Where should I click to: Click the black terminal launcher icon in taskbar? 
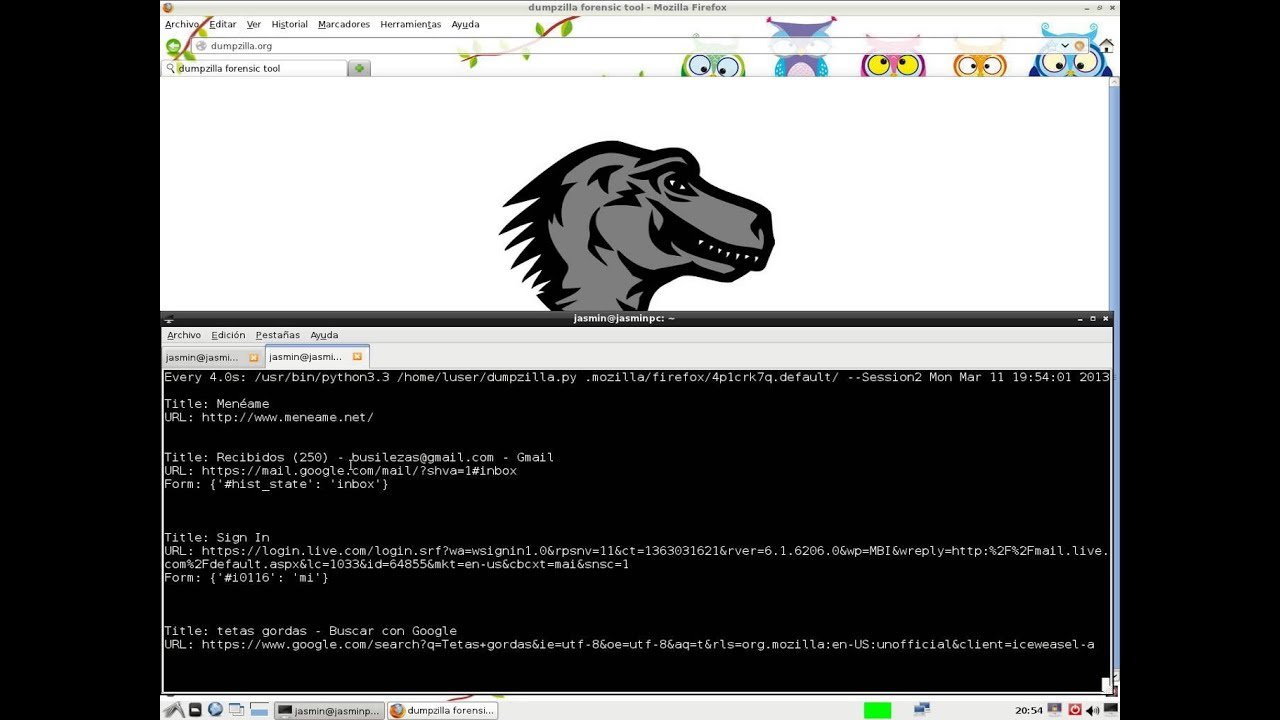pyautogui.click(x=195, y=710)
